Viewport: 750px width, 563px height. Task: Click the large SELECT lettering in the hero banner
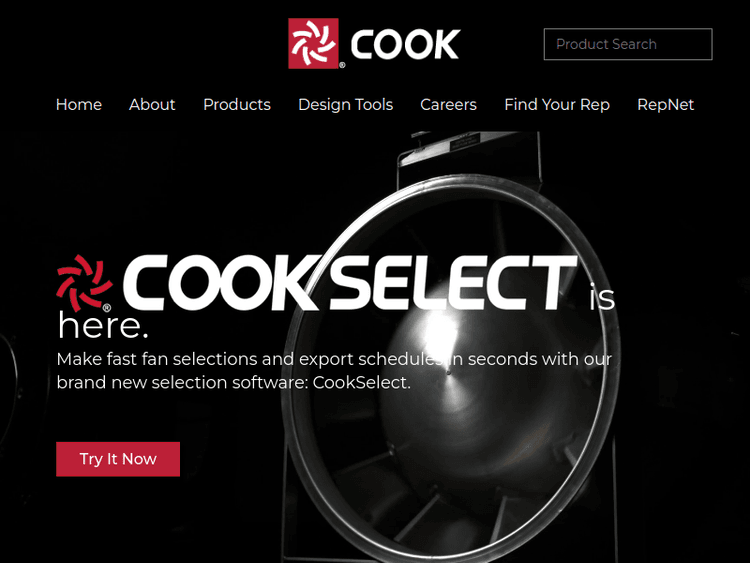452,283
